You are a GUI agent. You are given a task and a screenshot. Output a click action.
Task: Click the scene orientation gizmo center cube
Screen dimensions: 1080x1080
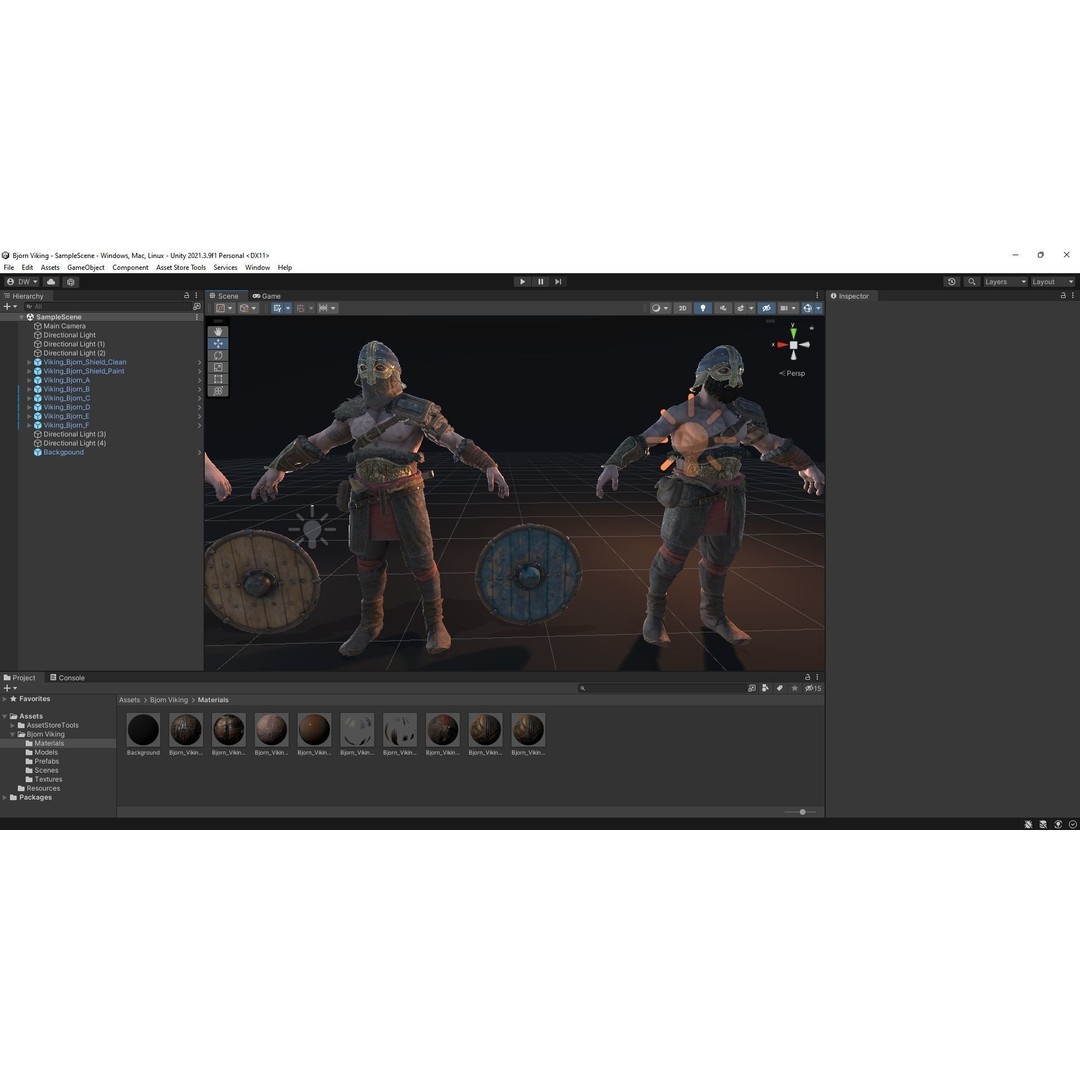coord(793,345)
